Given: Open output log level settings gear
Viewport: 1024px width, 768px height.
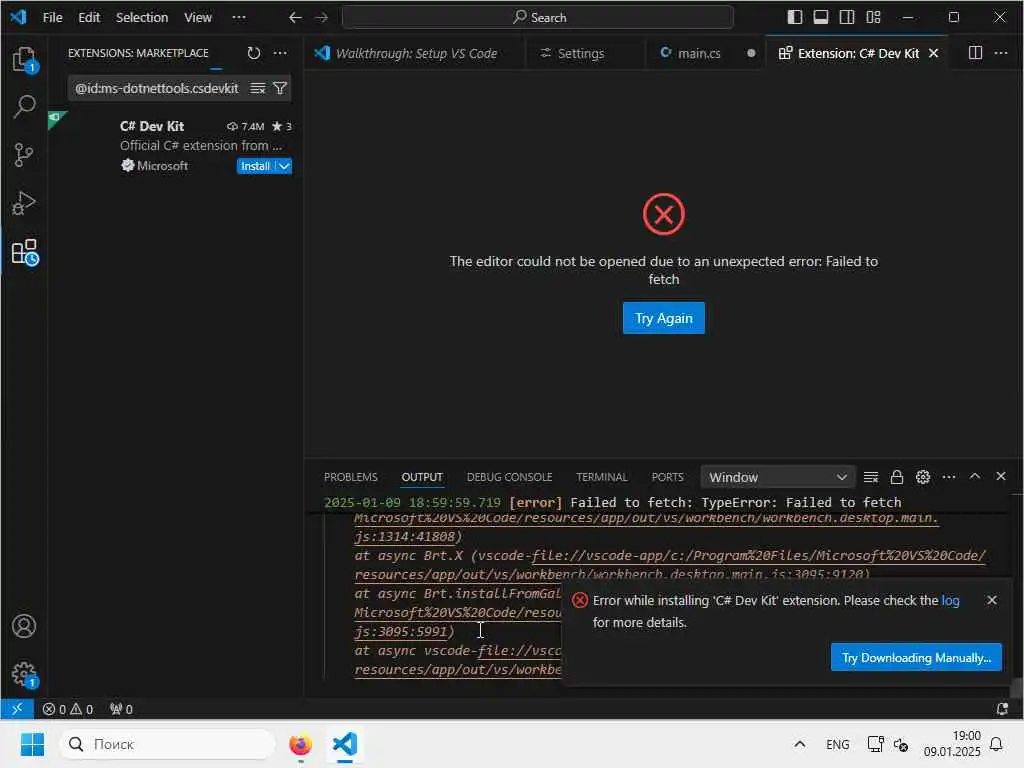Looking at the screenshot, I should (923, 477).
